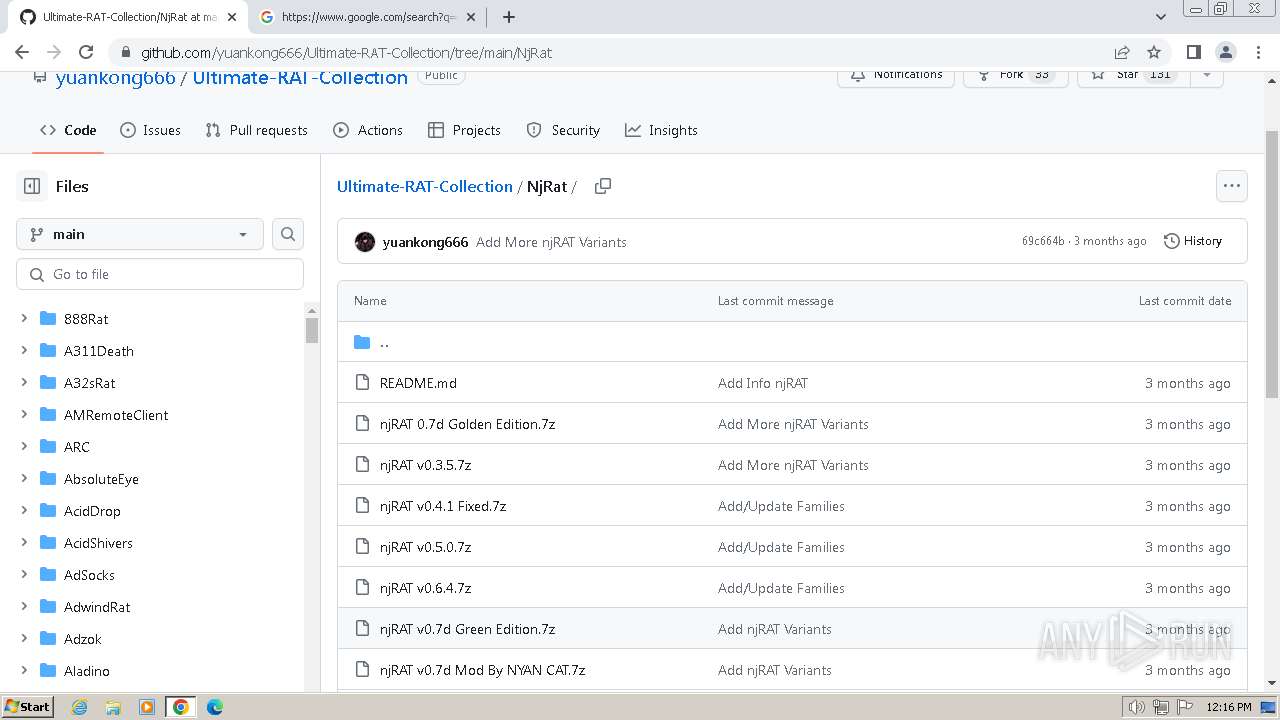Open Windows Explorer from taskbar

click(113, 707)
